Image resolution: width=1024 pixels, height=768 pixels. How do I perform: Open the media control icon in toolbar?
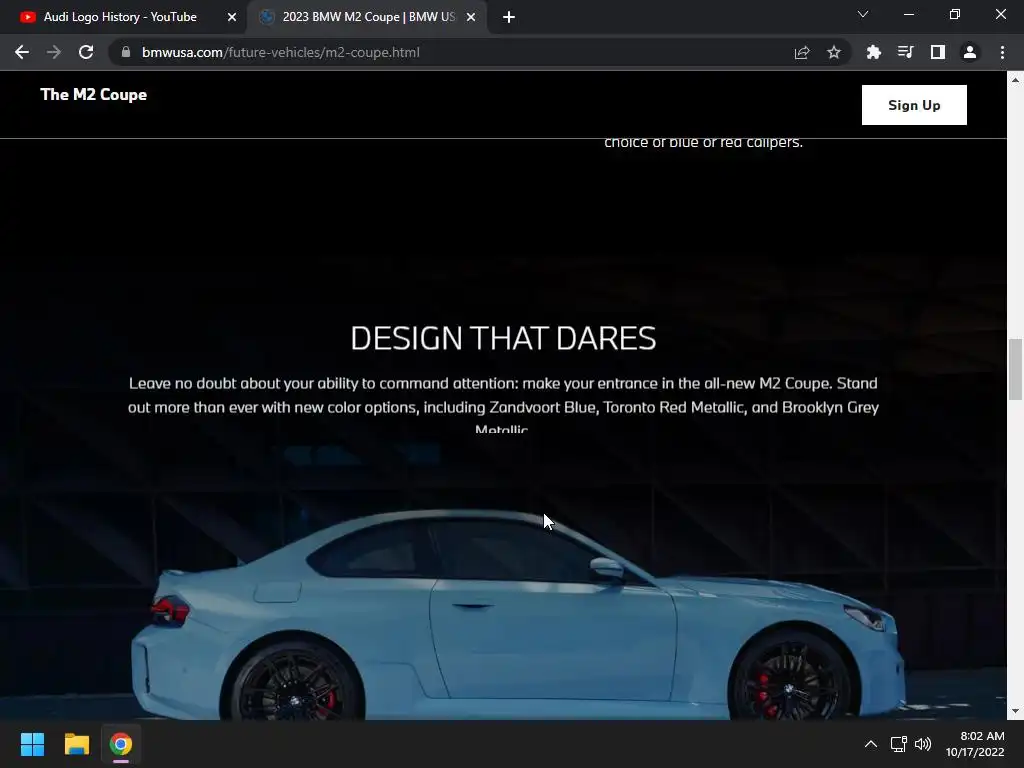[906, 52]
